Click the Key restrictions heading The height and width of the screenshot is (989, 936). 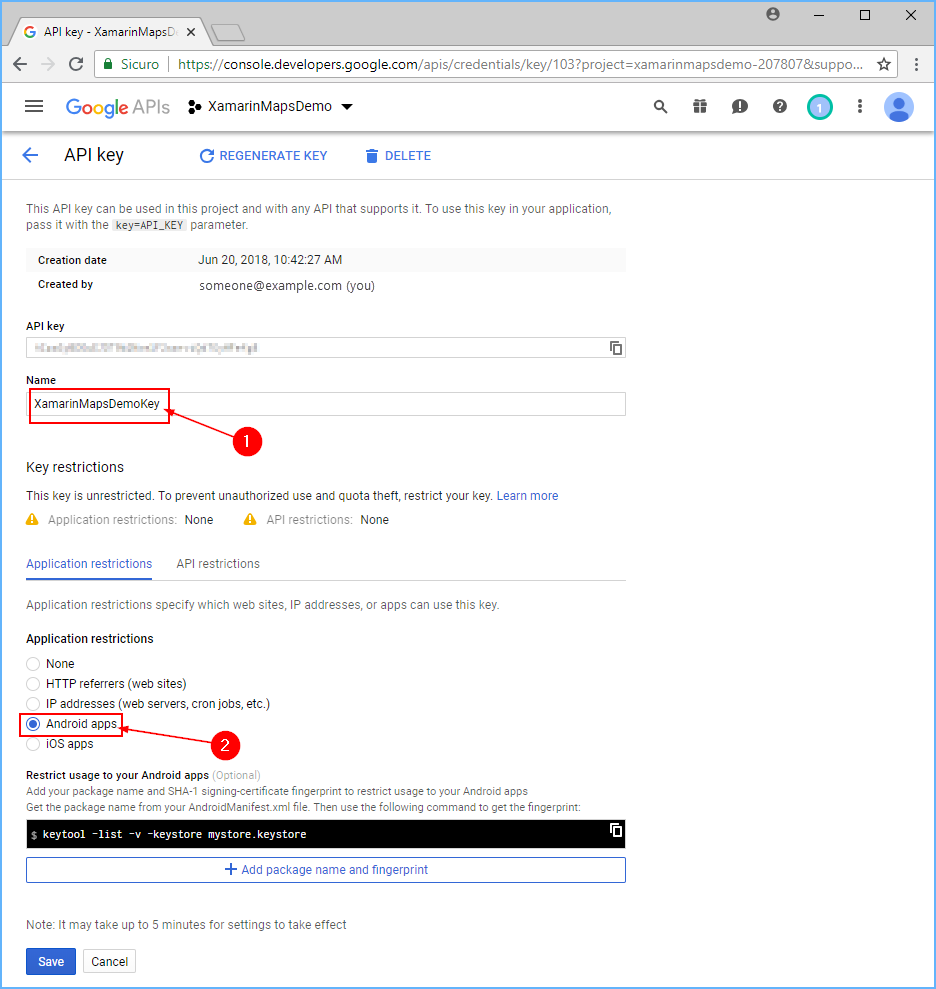tap(75, 467)
